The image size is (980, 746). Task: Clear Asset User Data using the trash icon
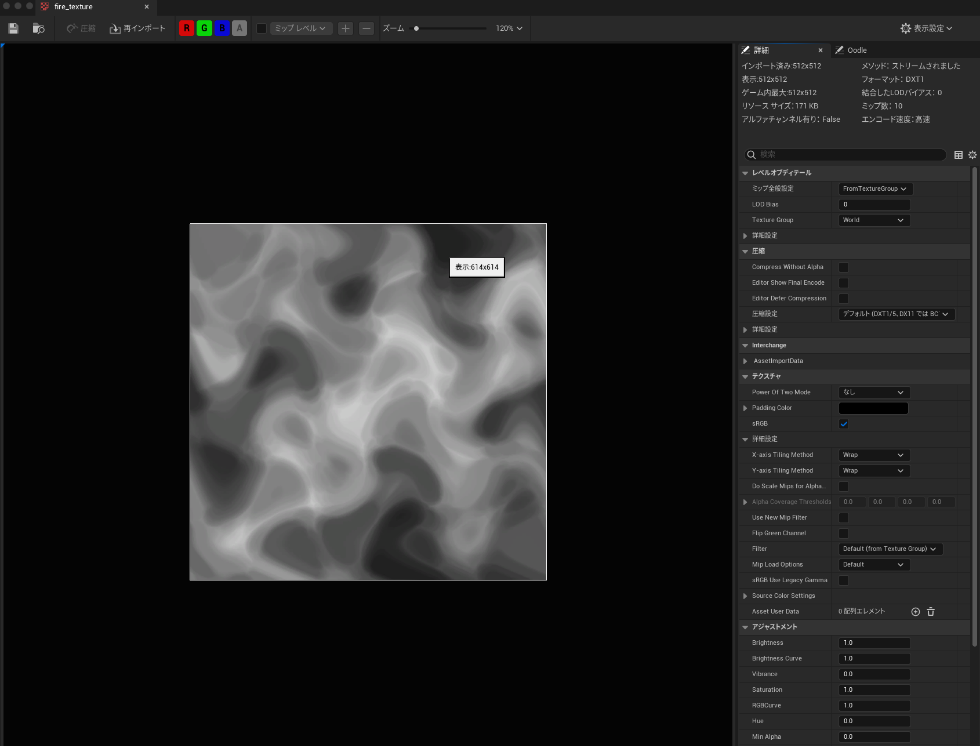[931, 611]
